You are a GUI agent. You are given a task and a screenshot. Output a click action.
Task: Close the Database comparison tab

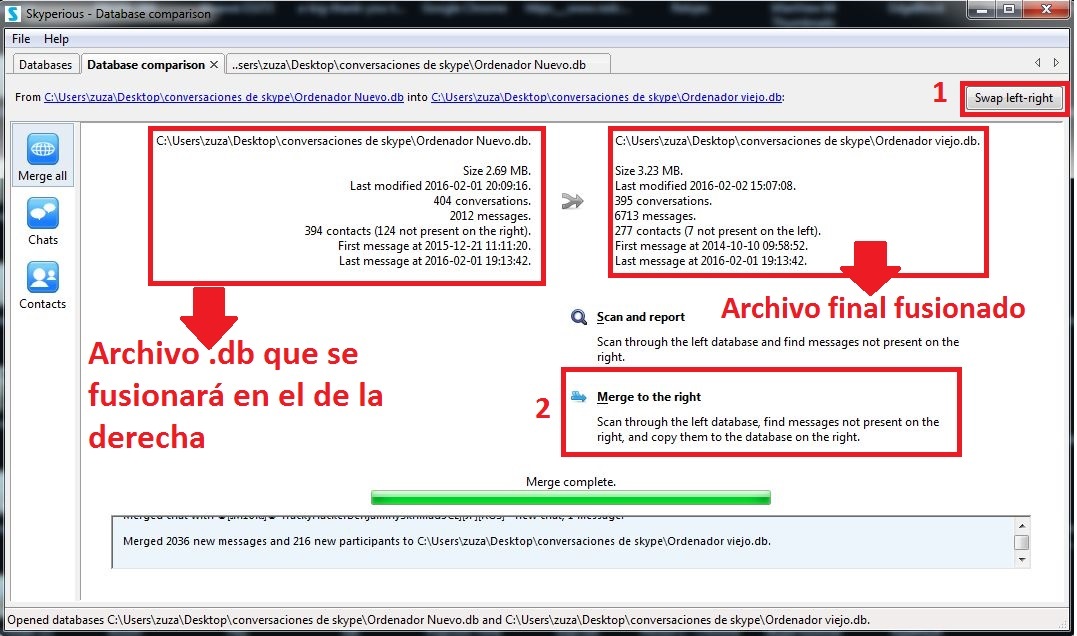pyautogui.click(x=214, y=65)
